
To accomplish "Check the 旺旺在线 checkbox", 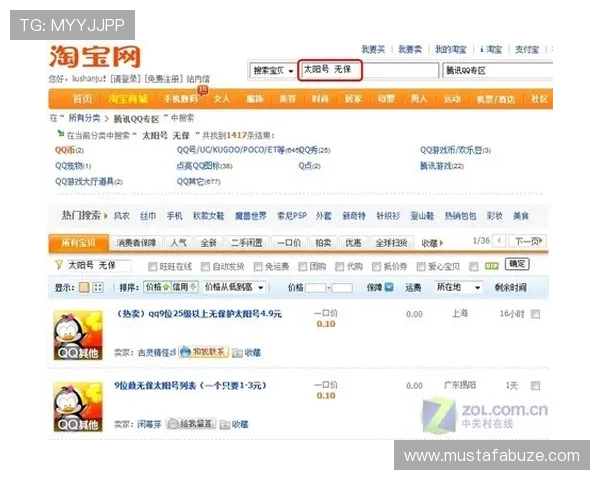I will (x=153, y=266).
